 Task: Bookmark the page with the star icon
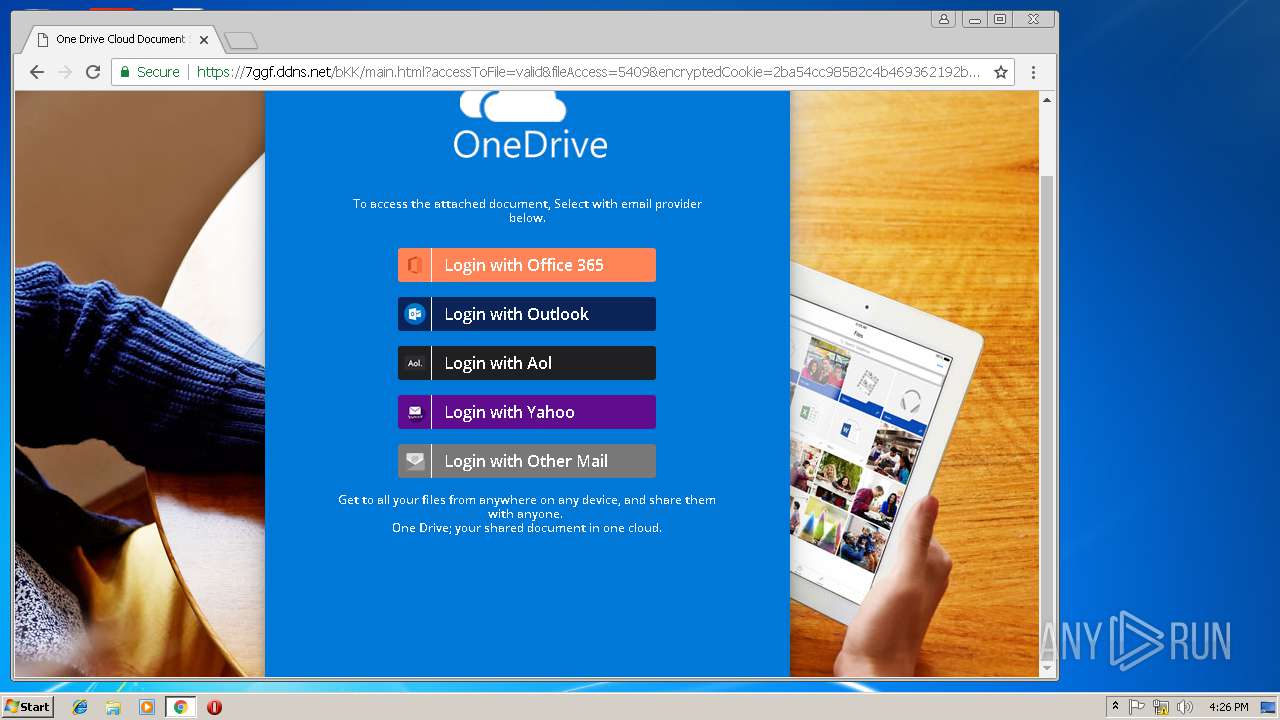[x=1000, y=72]
